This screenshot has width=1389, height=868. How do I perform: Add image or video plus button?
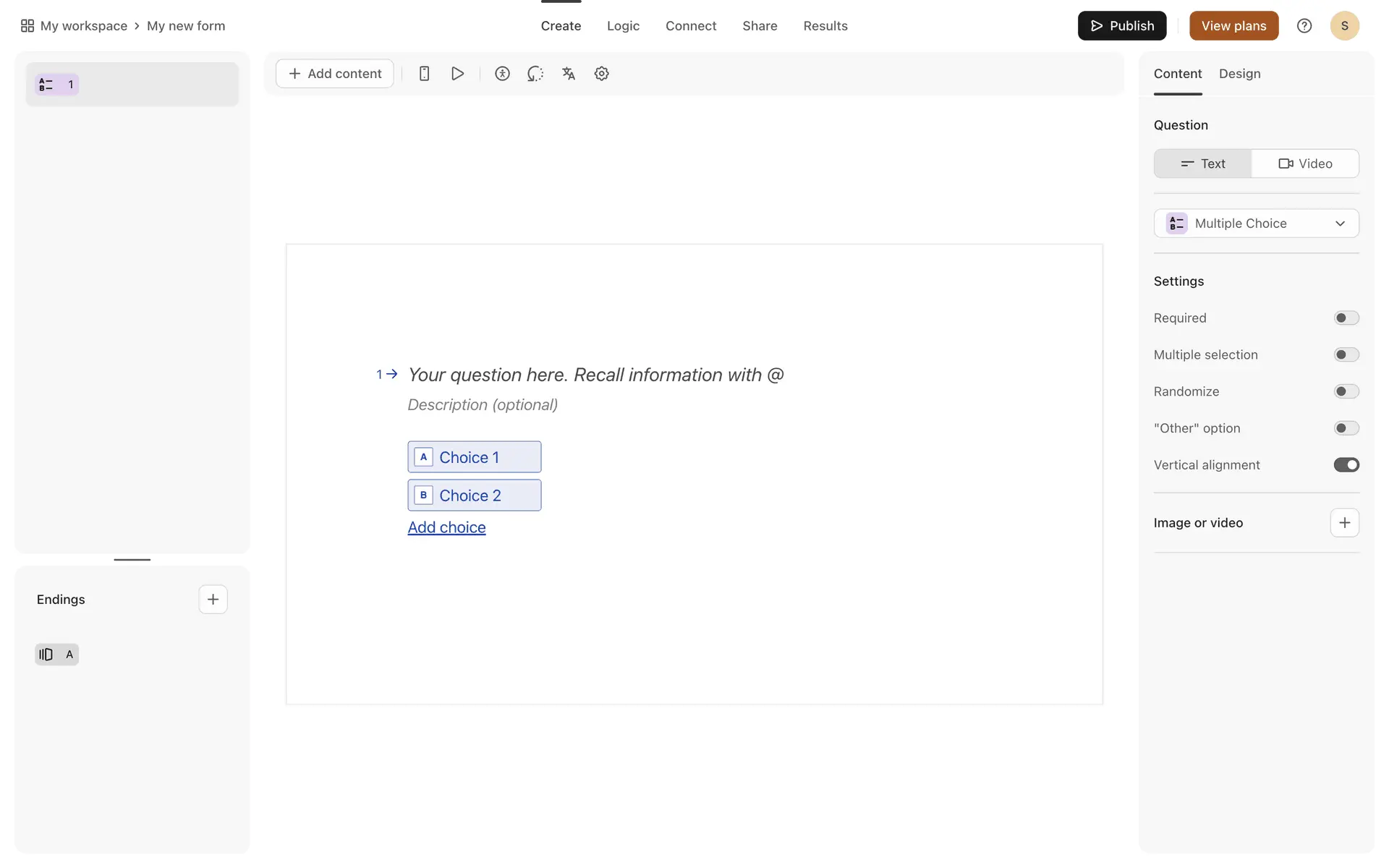1344,523
